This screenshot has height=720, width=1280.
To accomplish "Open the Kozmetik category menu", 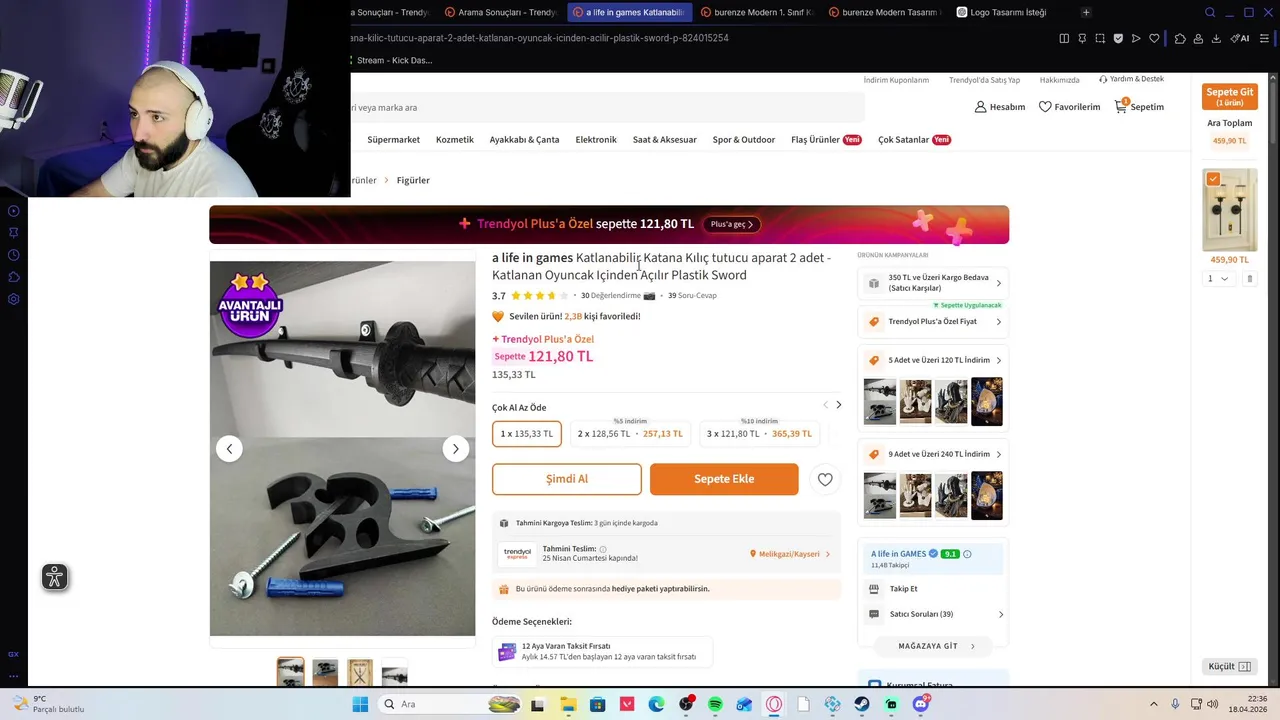I will coord(455,140).
